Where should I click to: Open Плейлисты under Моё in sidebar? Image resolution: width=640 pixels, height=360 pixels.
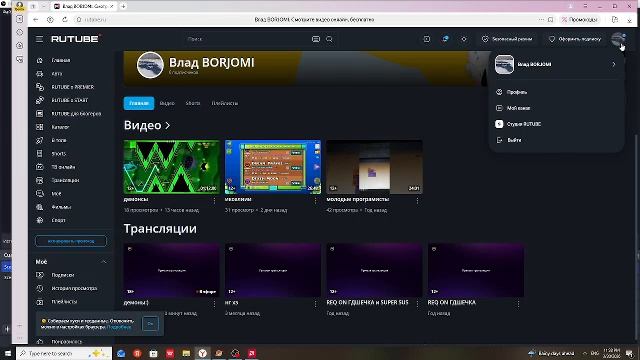(x=64, y=302)
